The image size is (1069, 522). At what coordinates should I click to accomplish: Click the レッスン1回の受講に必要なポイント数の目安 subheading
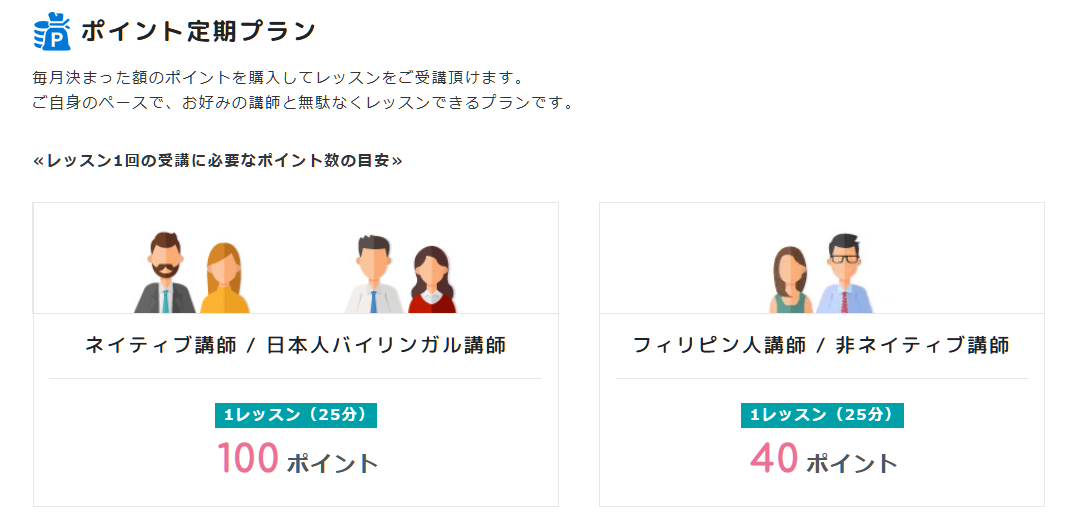click(218, 160)
